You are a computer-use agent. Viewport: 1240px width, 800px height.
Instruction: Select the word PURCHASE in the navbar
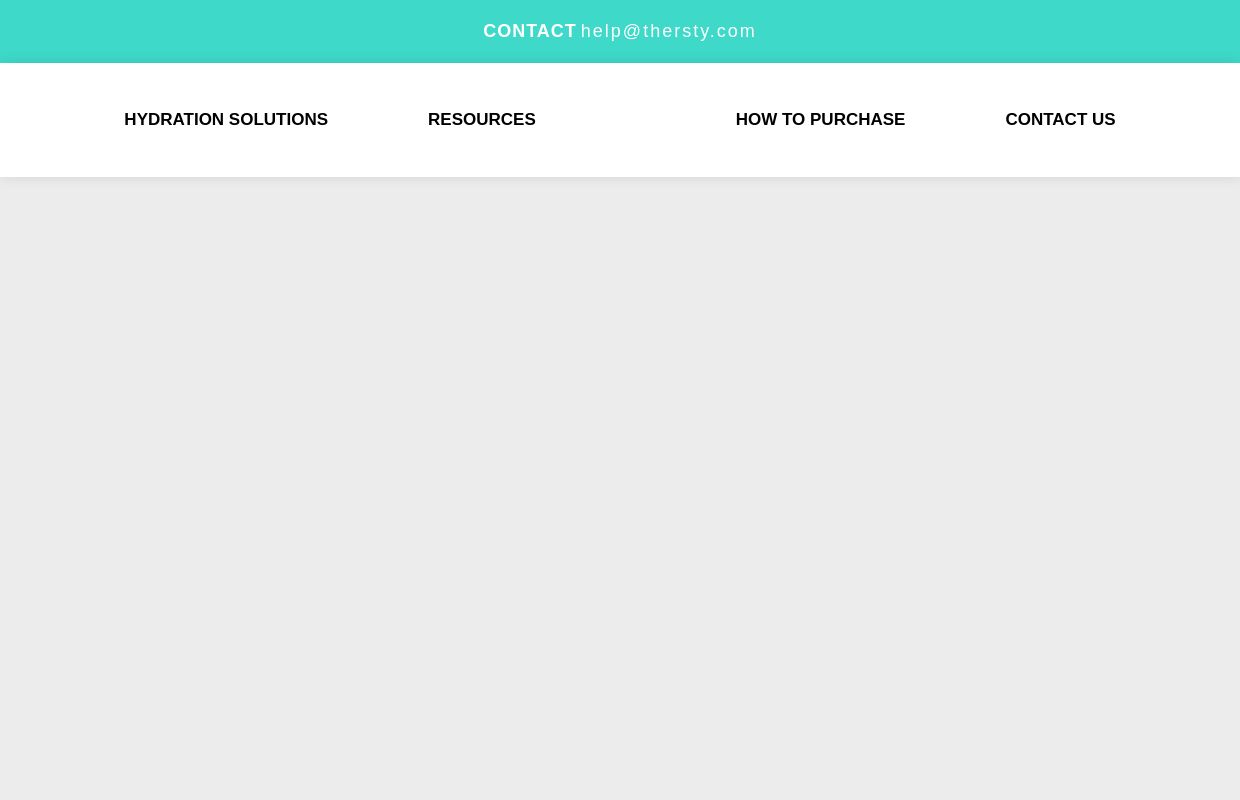[x=857, y=120]
